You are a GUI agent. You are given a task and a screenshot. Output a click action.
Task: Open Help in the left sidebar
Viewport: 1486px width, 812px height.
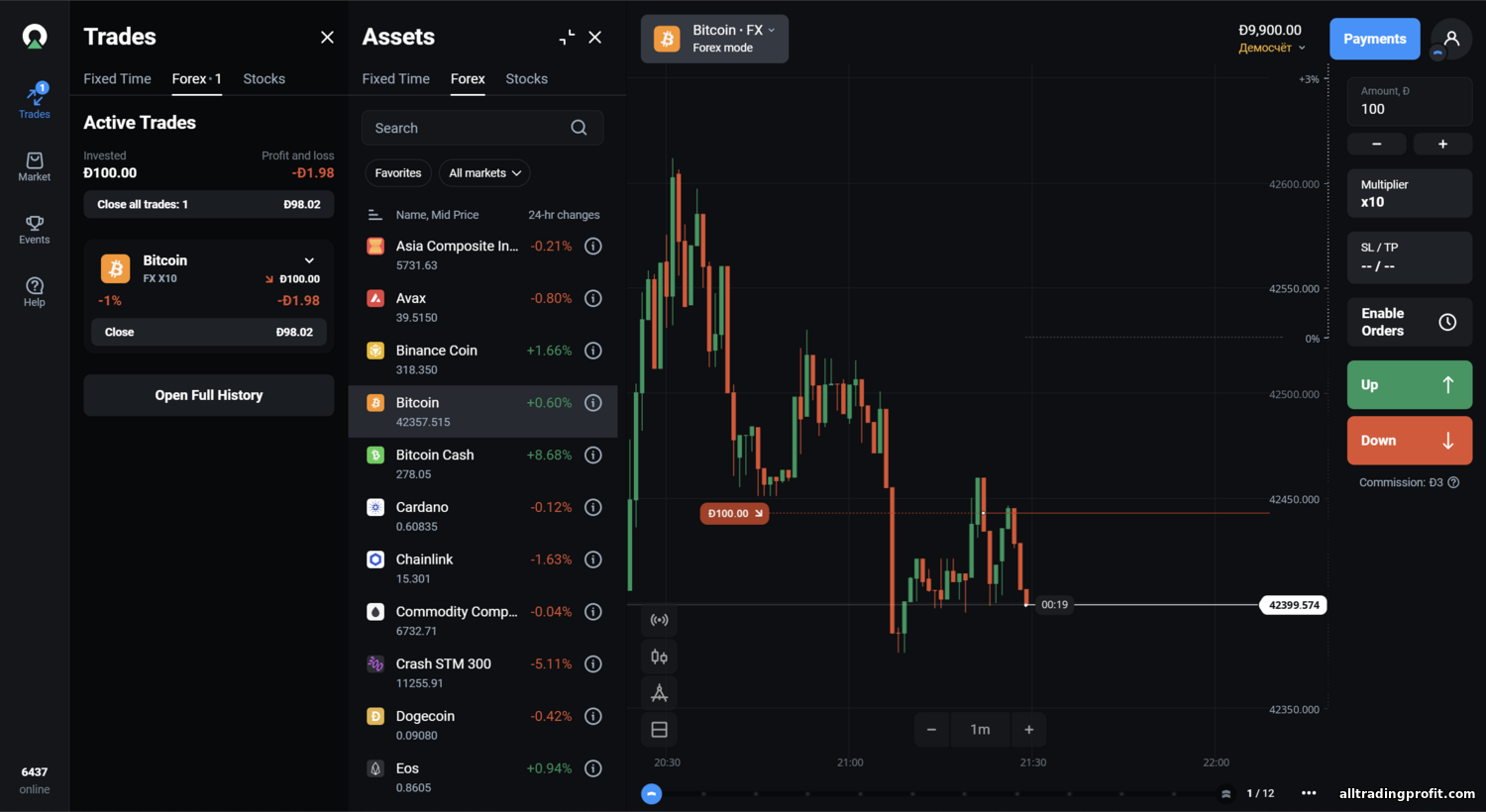point(34,291)
